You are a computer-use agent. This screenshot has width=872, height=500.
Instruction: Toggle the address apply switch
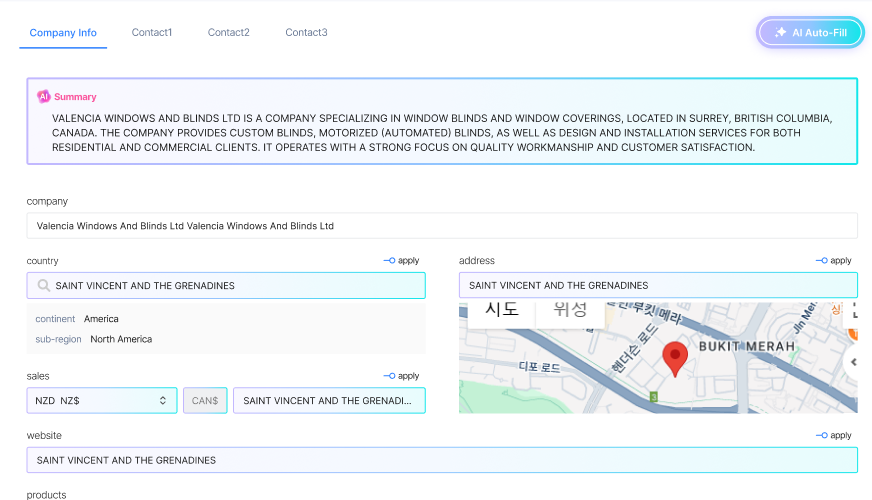click(822, 261)
